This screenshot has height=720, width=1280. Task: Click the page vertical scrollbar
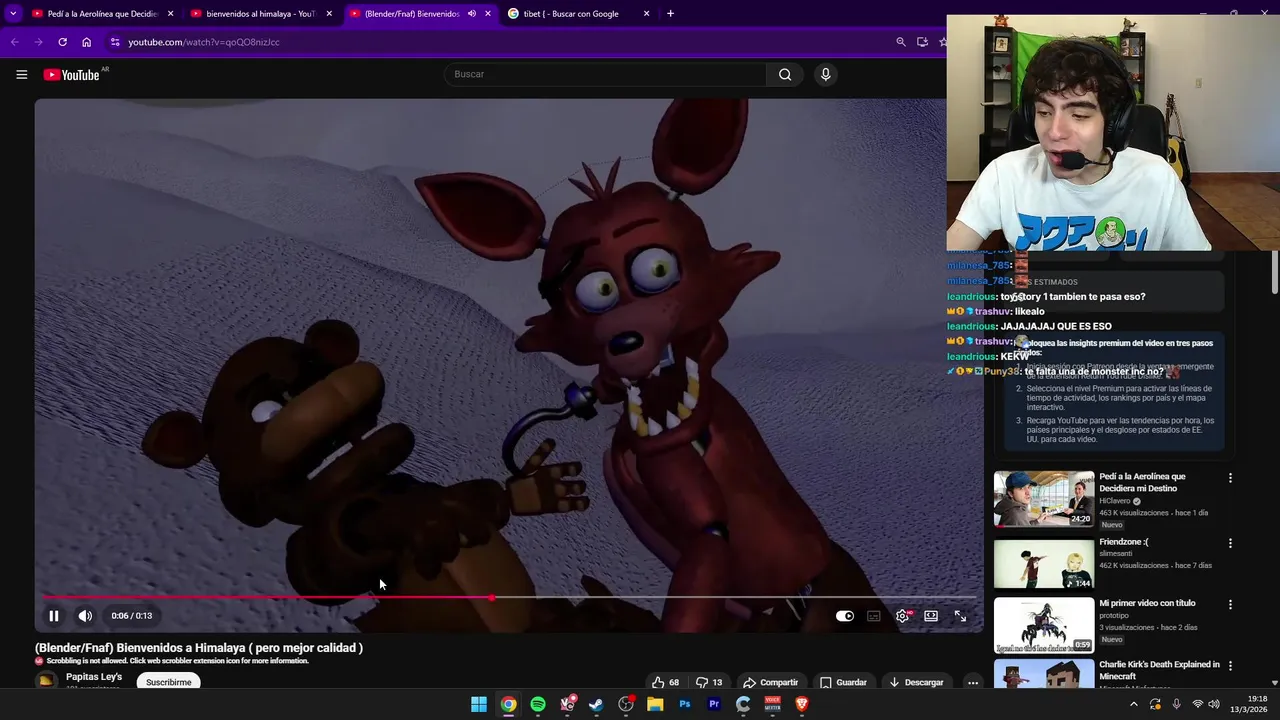1275,273
